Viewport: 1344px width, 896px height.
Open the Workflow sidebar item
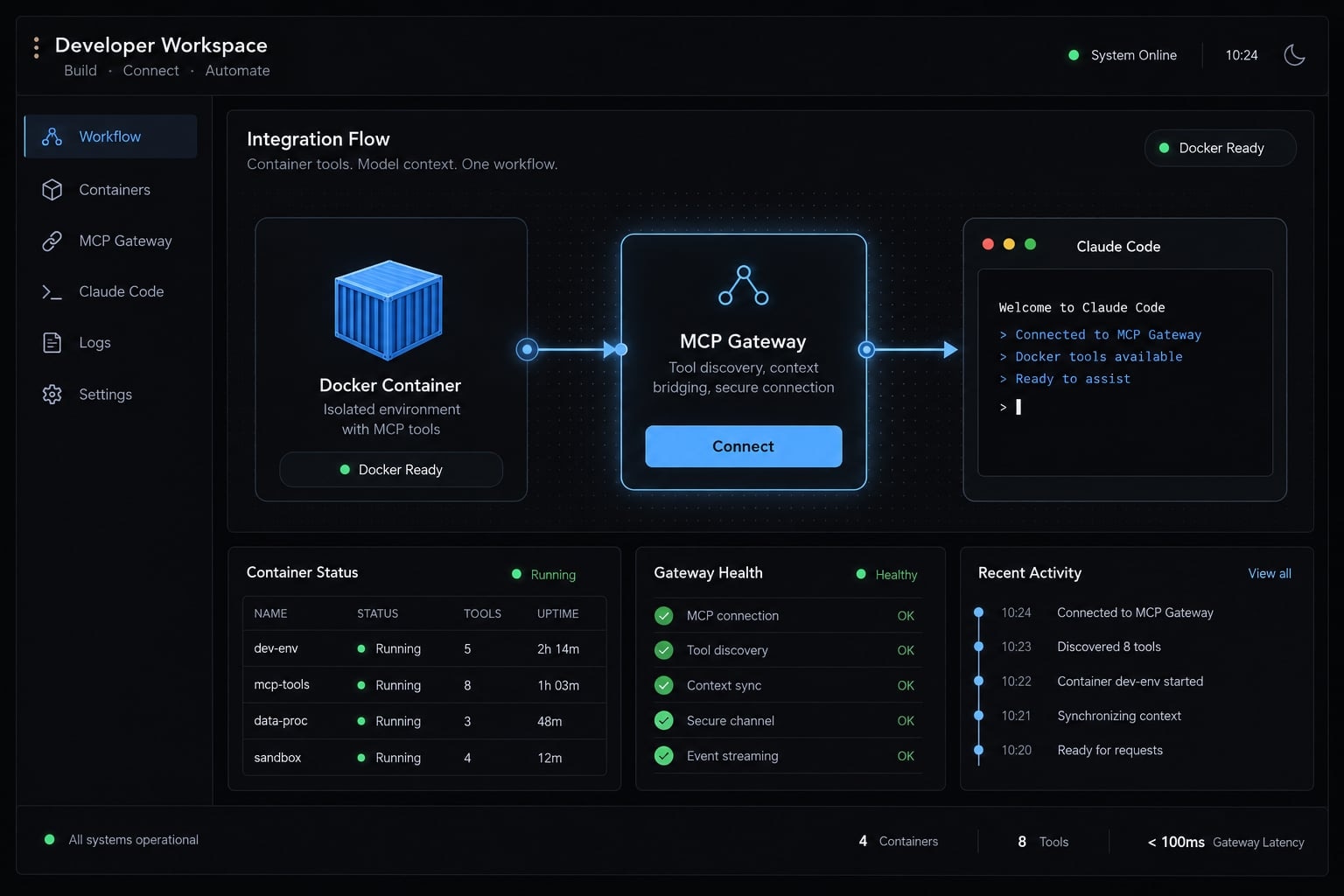click(110, 136)
